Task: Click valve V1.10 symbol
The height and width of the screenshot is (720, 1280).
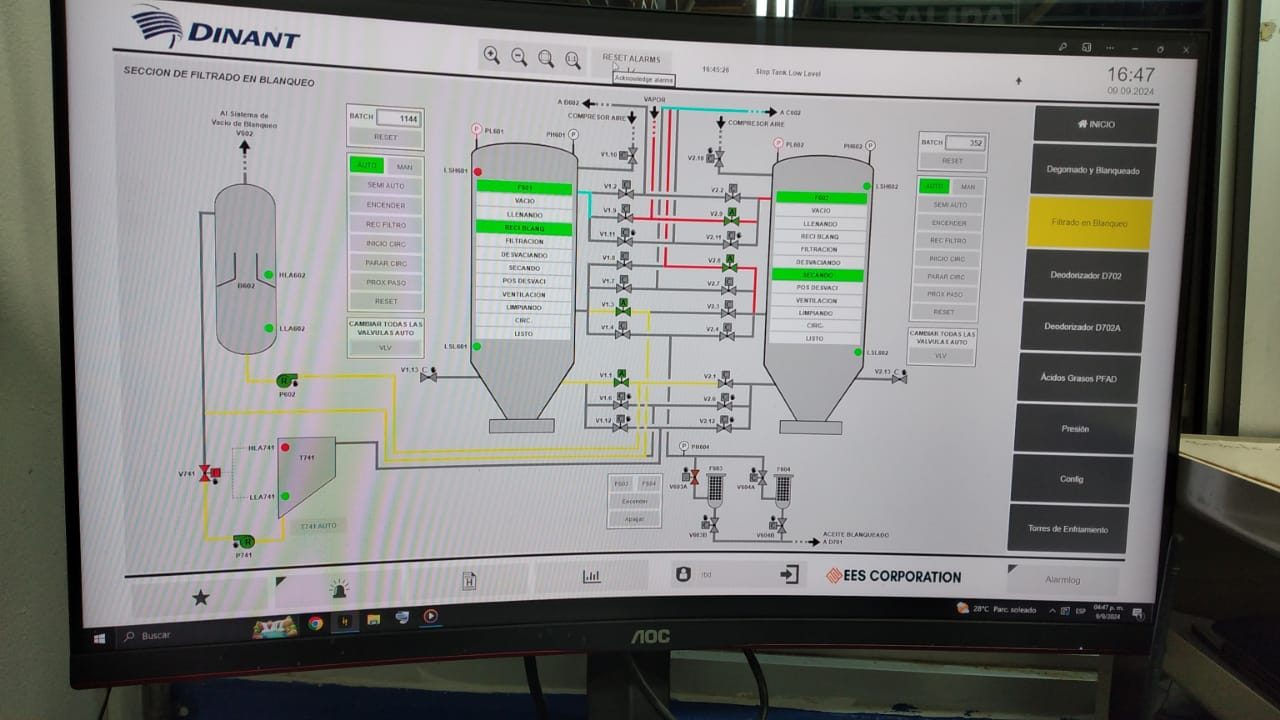Action: [630, 155]
